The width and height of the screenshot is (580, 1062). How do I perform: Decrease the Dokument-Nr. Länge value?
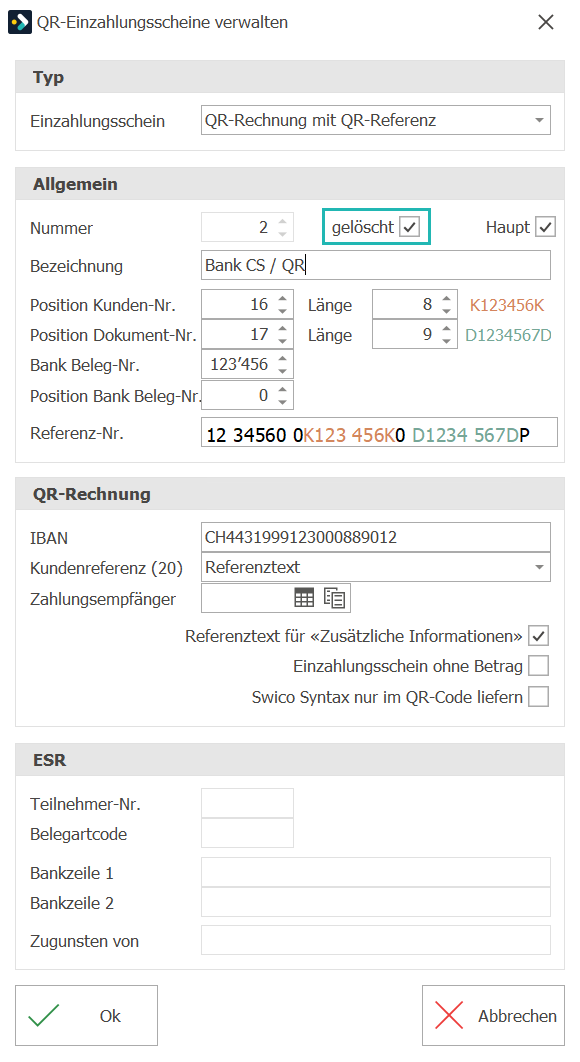tap(447, 341)
